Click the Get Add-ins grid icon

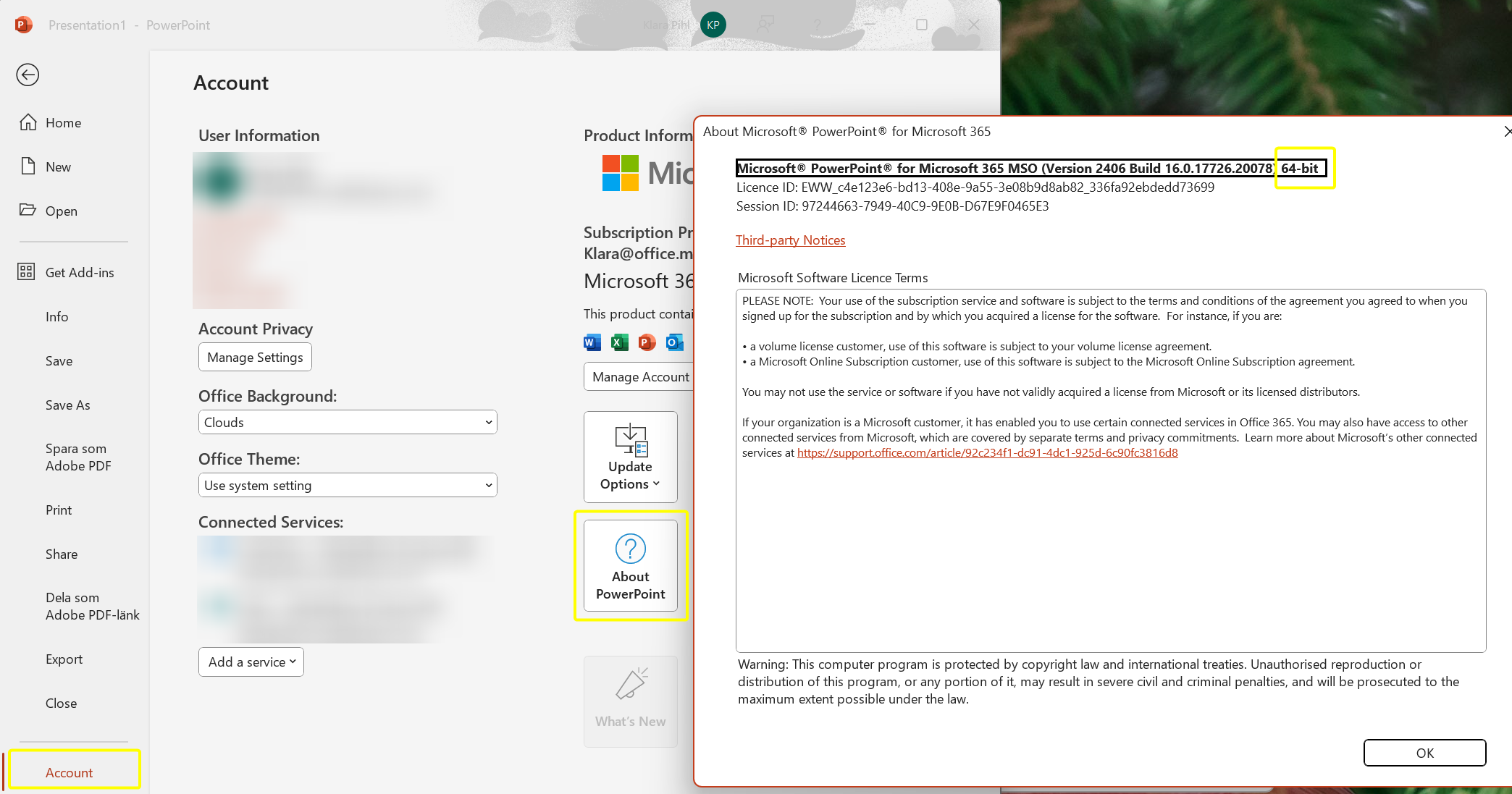point(26,272)
